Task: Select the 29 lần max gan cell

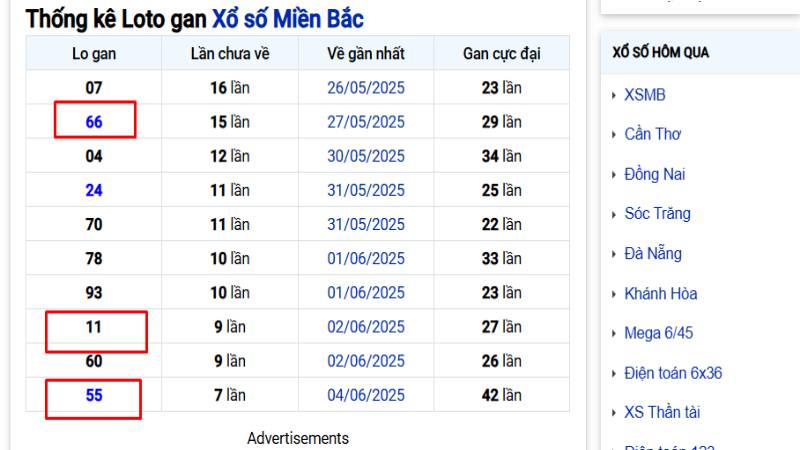Action: coord(502,122)
